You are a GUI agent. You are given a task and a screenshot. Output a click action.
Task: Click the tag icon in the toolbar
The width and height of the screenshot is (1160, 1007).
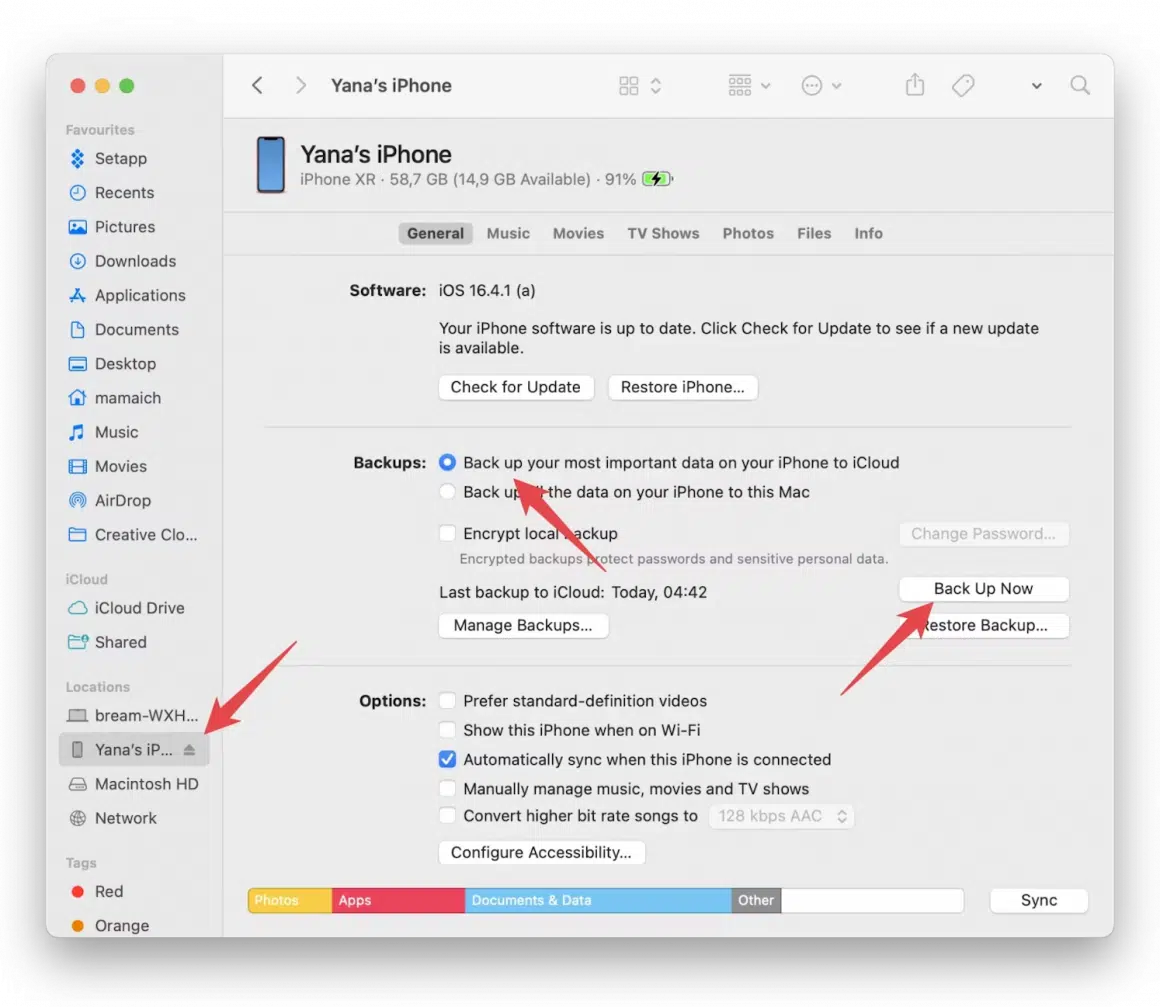click(x=963, y=86)
